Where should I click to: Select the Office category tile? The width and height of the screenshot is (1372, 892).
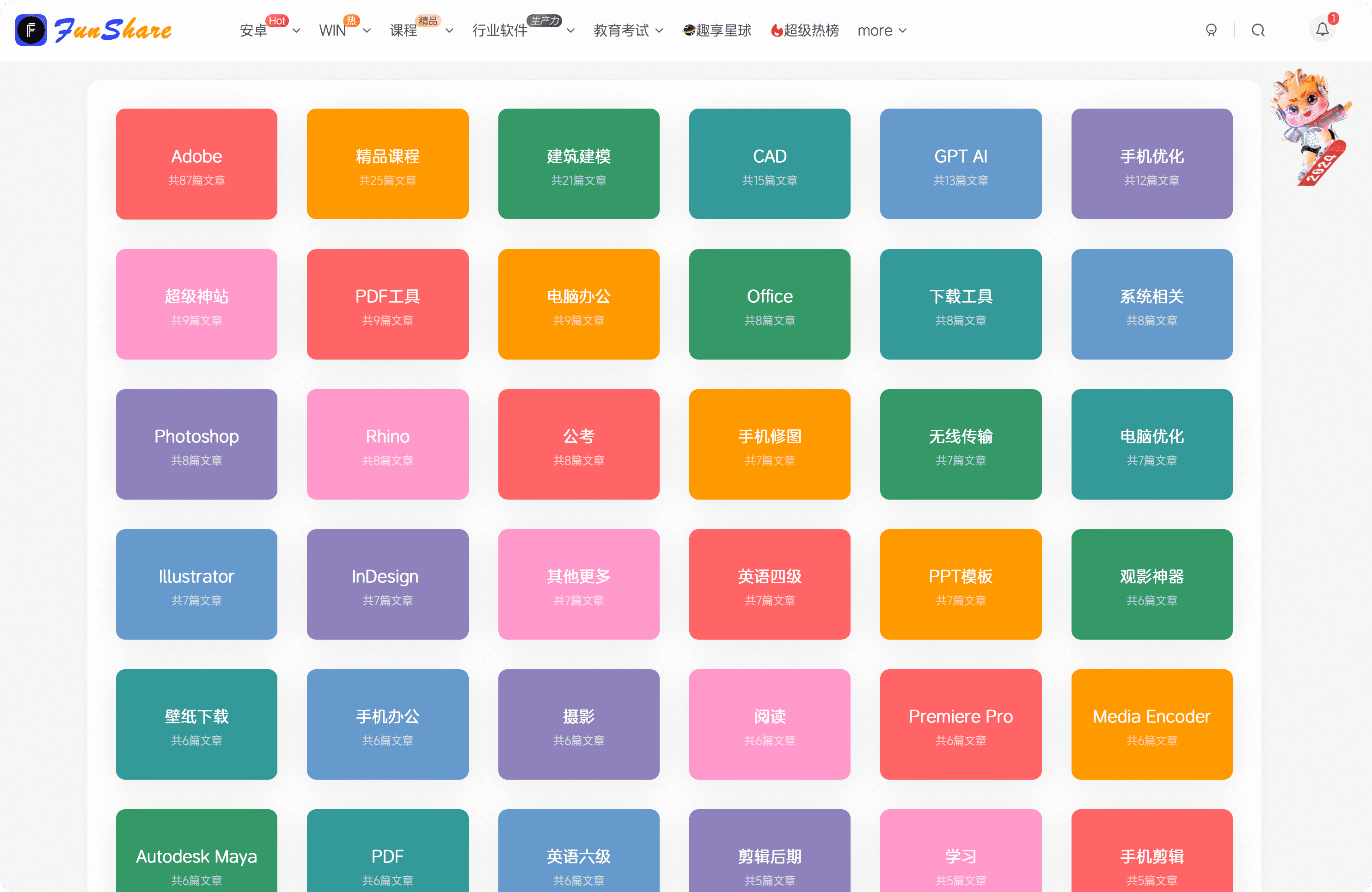click(x=770, y=304)
